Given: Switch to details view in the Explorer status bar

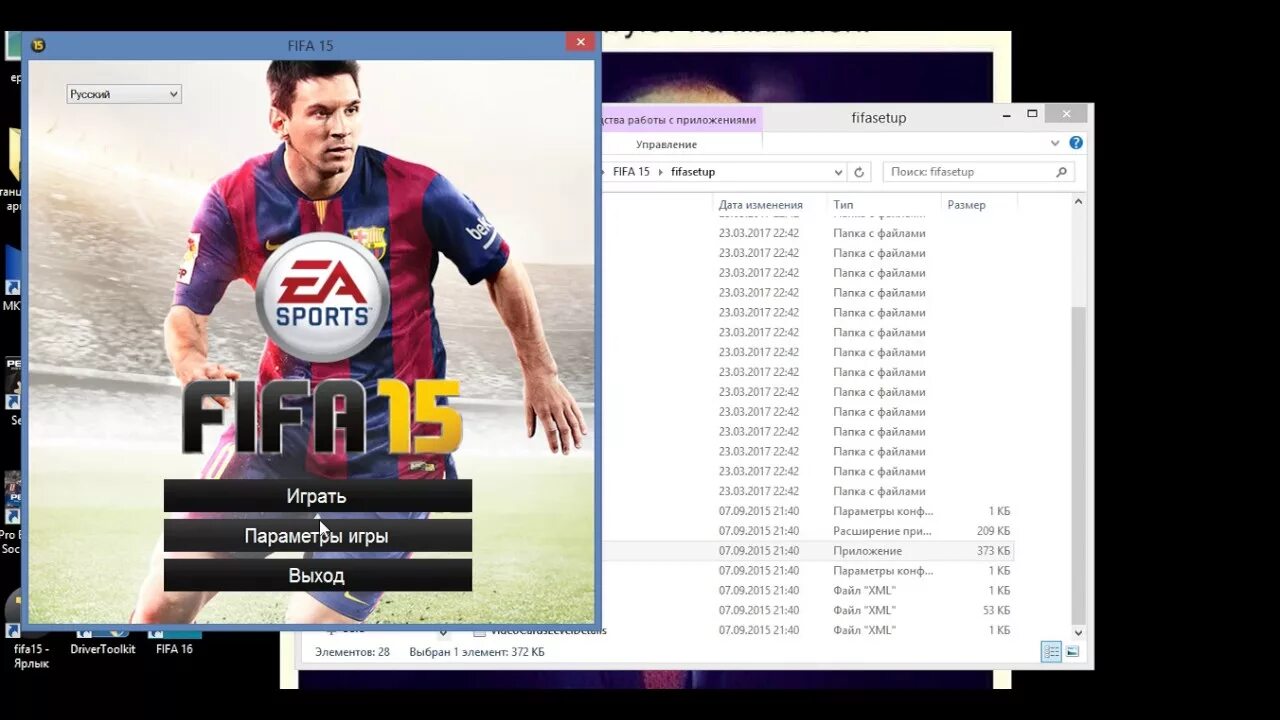Looking at the screenshot, I should [x=1051, y=652].
